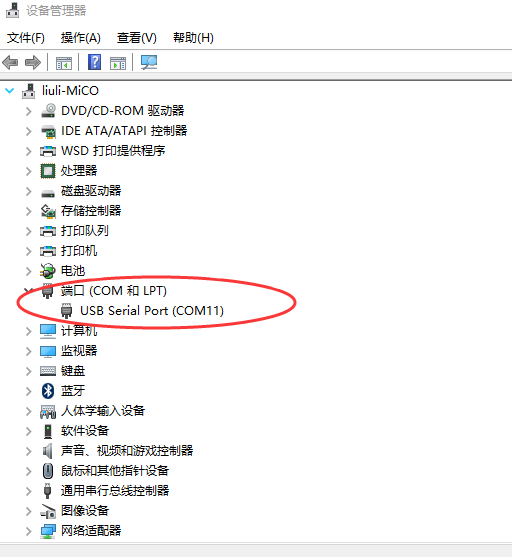
Task: Open the 操作(A) menu
Action: tap(81, 38)
